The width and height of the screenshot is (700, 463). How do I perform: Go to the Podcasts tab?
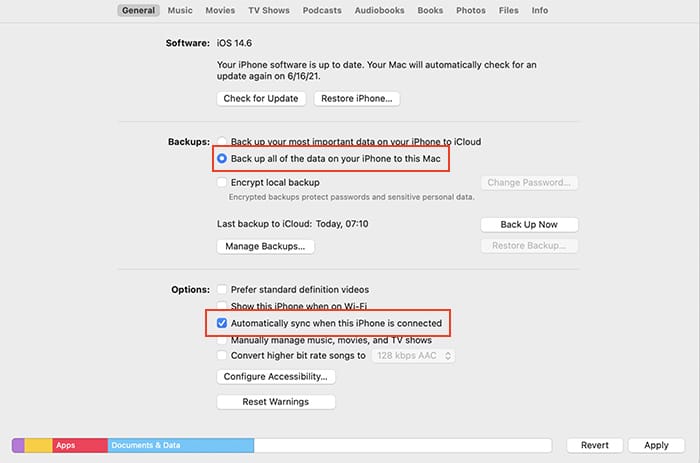(320, 10)
